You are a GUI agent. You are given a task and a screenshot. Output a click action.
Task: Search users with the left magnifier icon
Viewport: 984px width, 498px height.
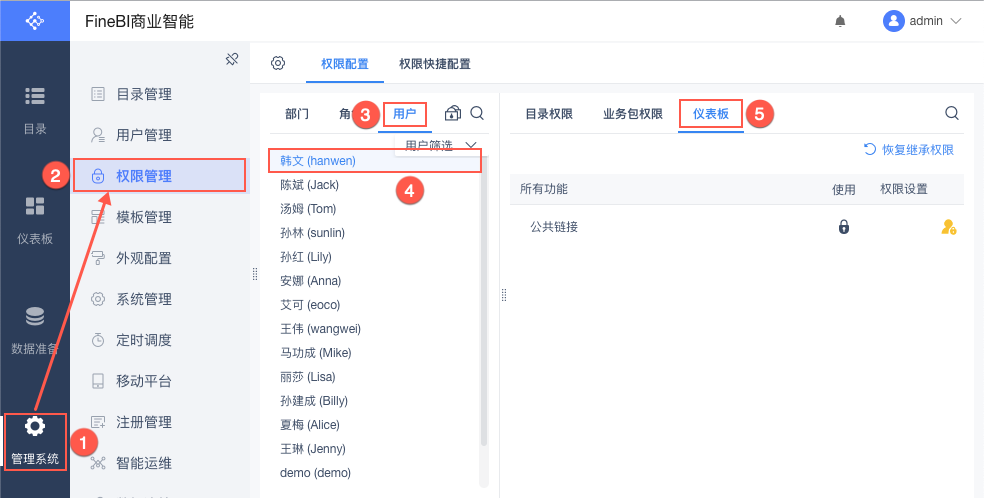click(477, 113)
